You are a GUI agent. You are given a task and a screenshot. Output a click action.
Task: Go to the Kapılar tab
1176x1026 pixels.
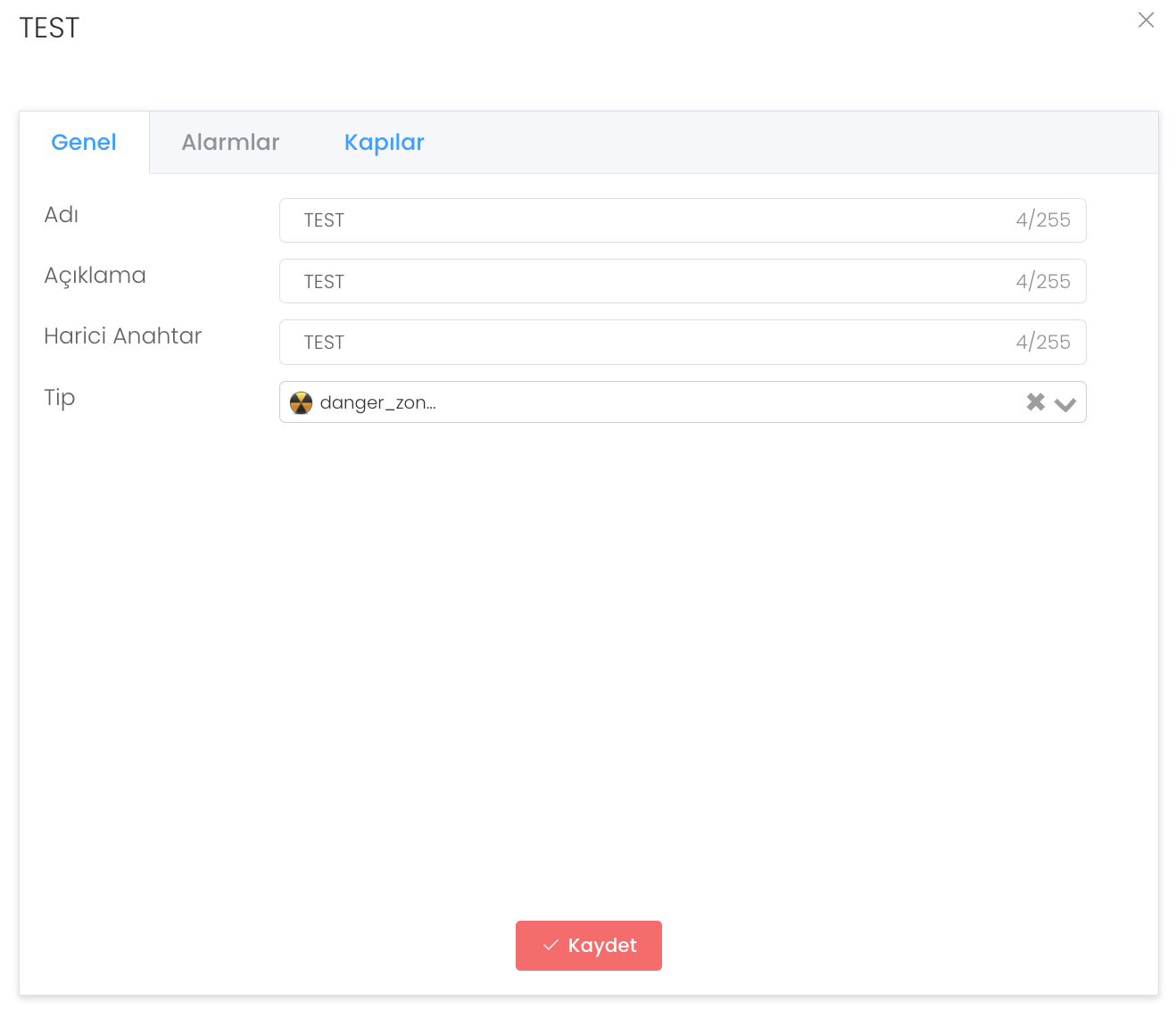tap(384, 143)
